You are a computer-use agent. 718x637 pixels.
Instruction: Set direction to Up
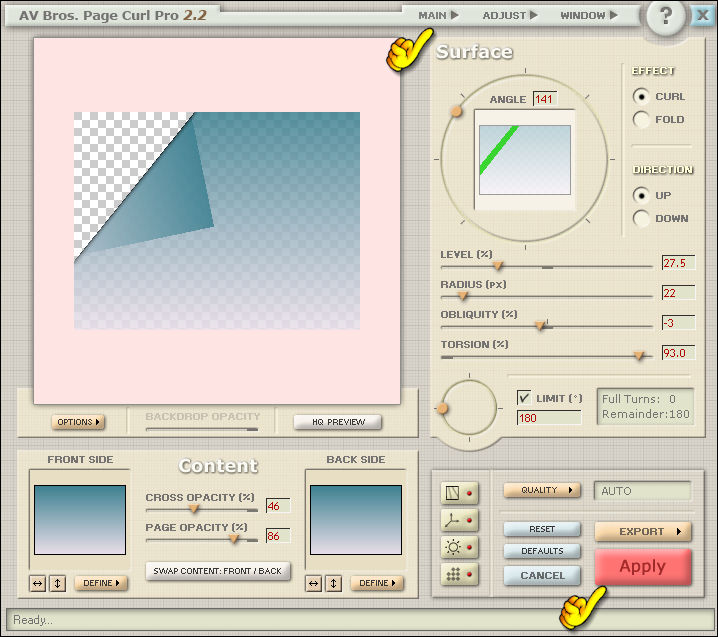pos(641,196)
